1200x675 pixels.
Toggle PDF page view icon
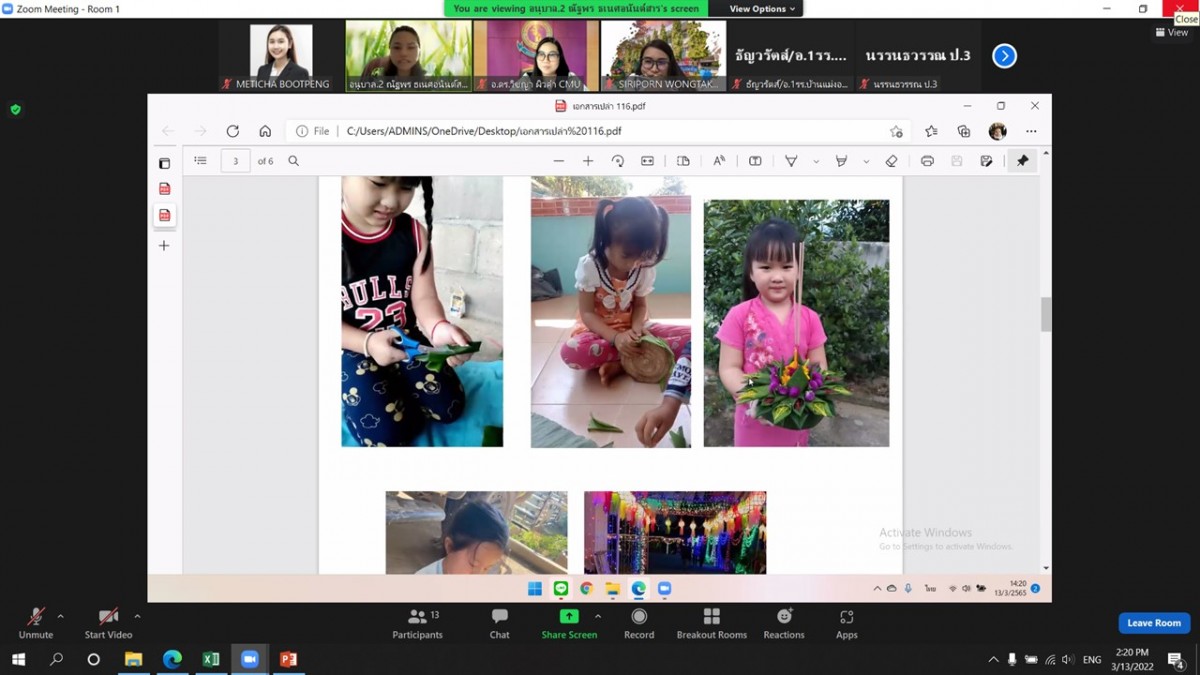pos(683,161)
